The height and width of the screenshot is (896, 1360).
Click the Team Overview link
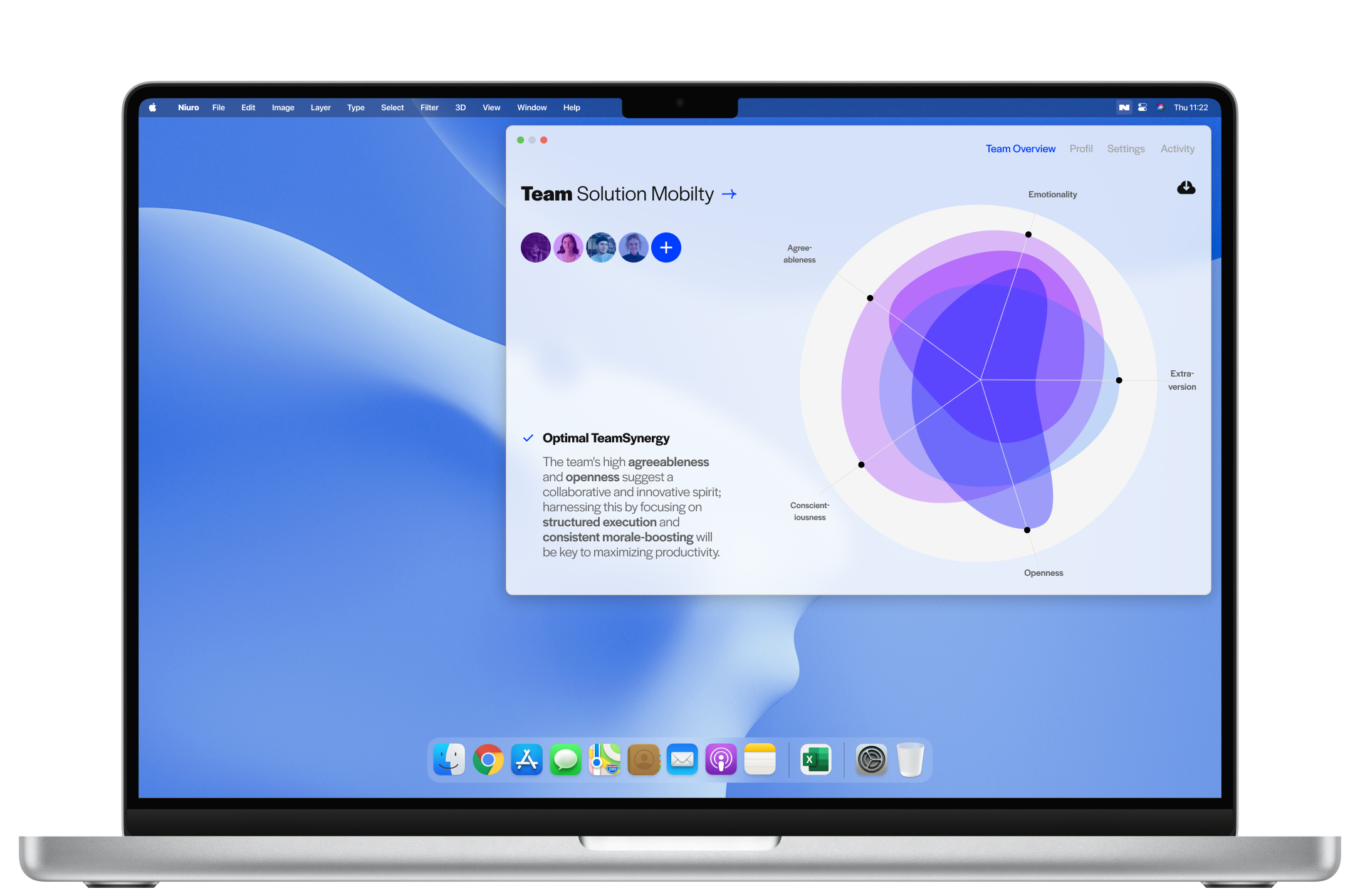coord(1020,149)
